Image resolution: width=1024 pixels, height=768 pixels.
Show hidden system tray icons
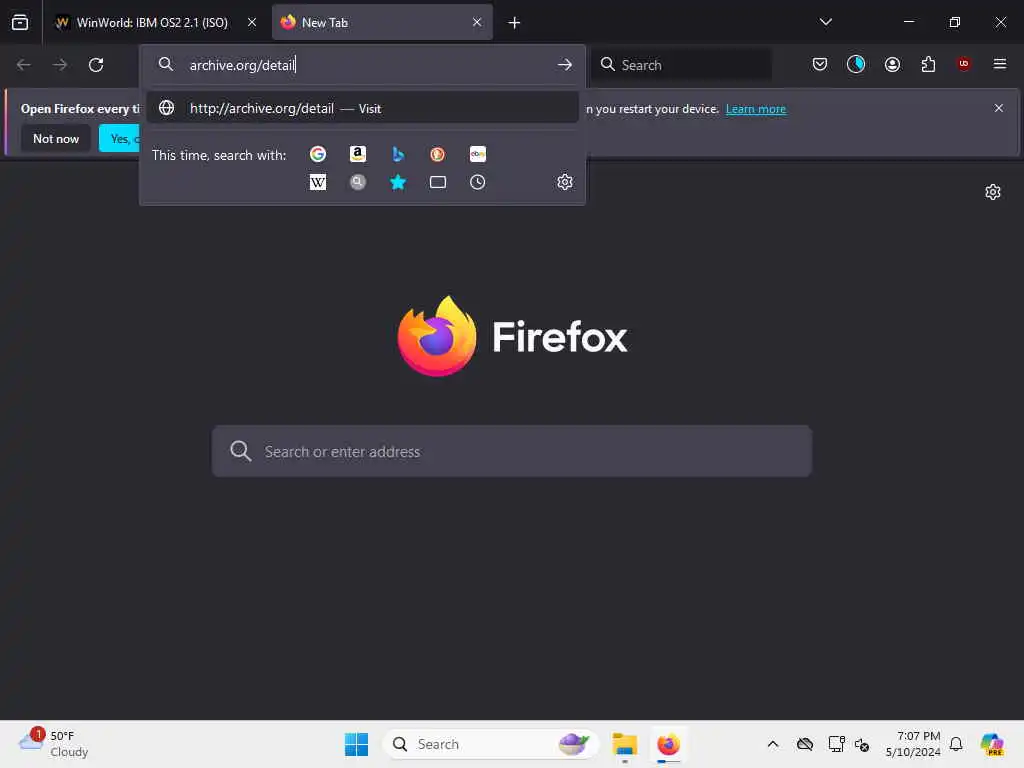(x=773, y=744)
